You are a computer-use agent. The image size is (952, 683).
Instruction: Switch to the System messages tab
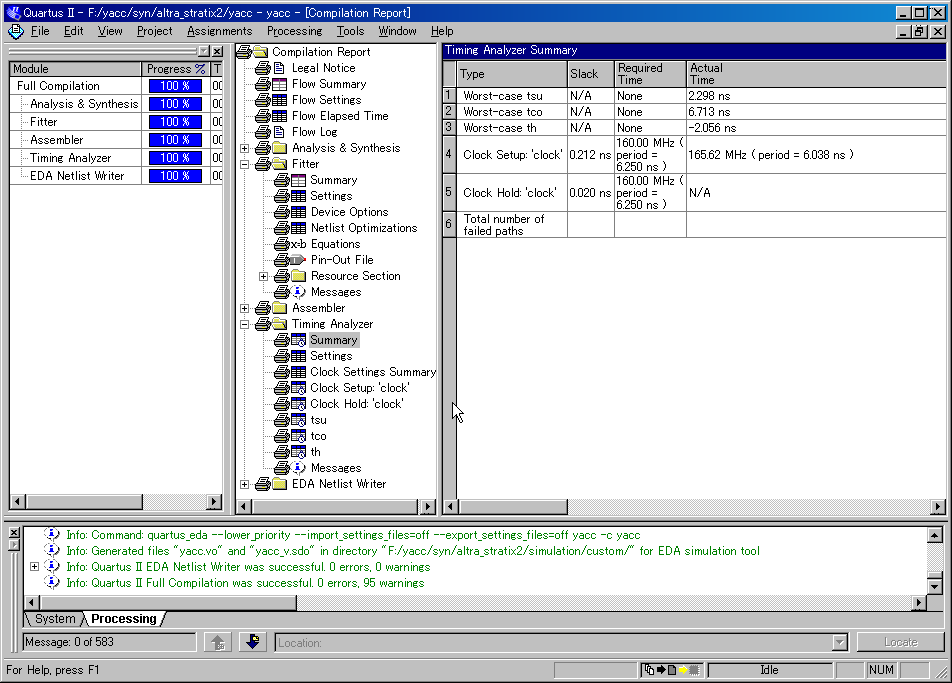point(55,619)
